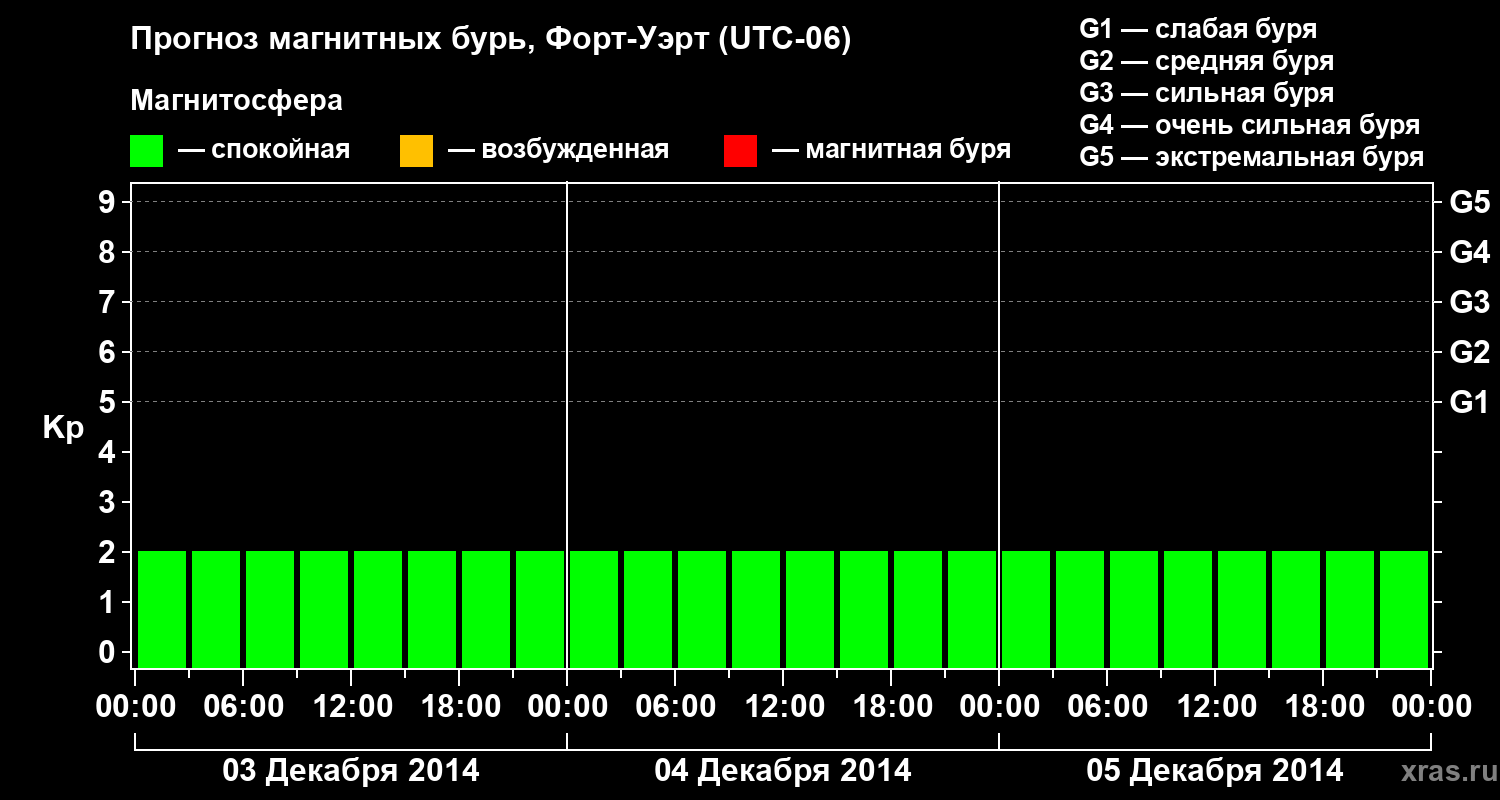The height and width of the screenshot is (800, 1500).
Task: Click the '18:00' time label under 05 Декабря
Action: coord(1323,707)
